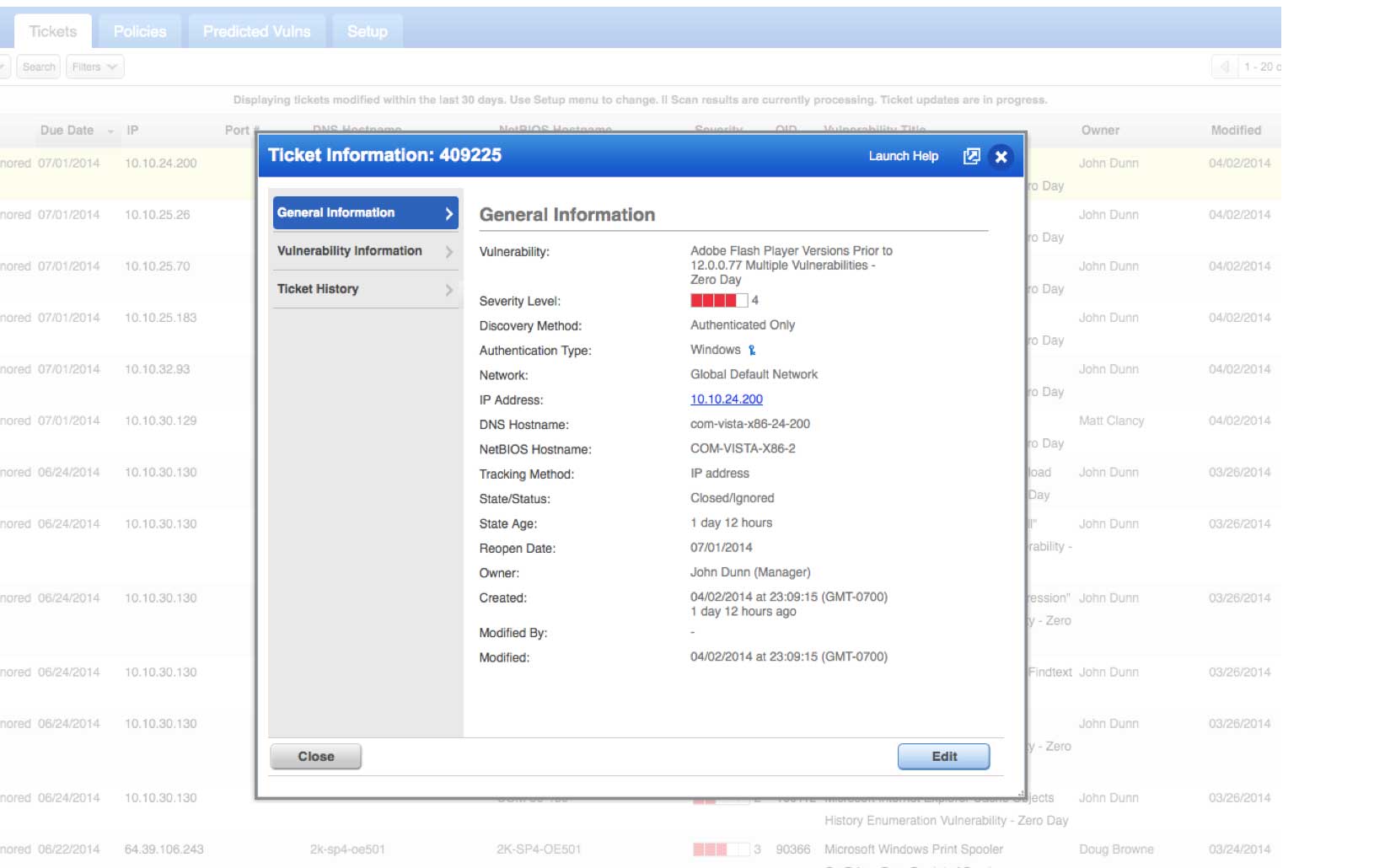Click the chevron next to Vulnerability Information
Screen dimensions: 1374x868
[448, 250]
